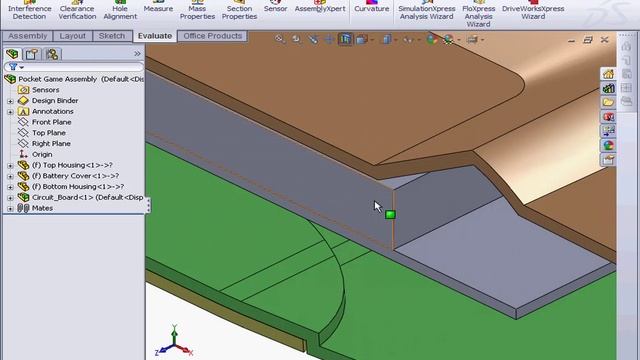The width and height of the screenshot is (640, 360).
Task: Expand the Battery Cover component
Action: tap(10, 176)
